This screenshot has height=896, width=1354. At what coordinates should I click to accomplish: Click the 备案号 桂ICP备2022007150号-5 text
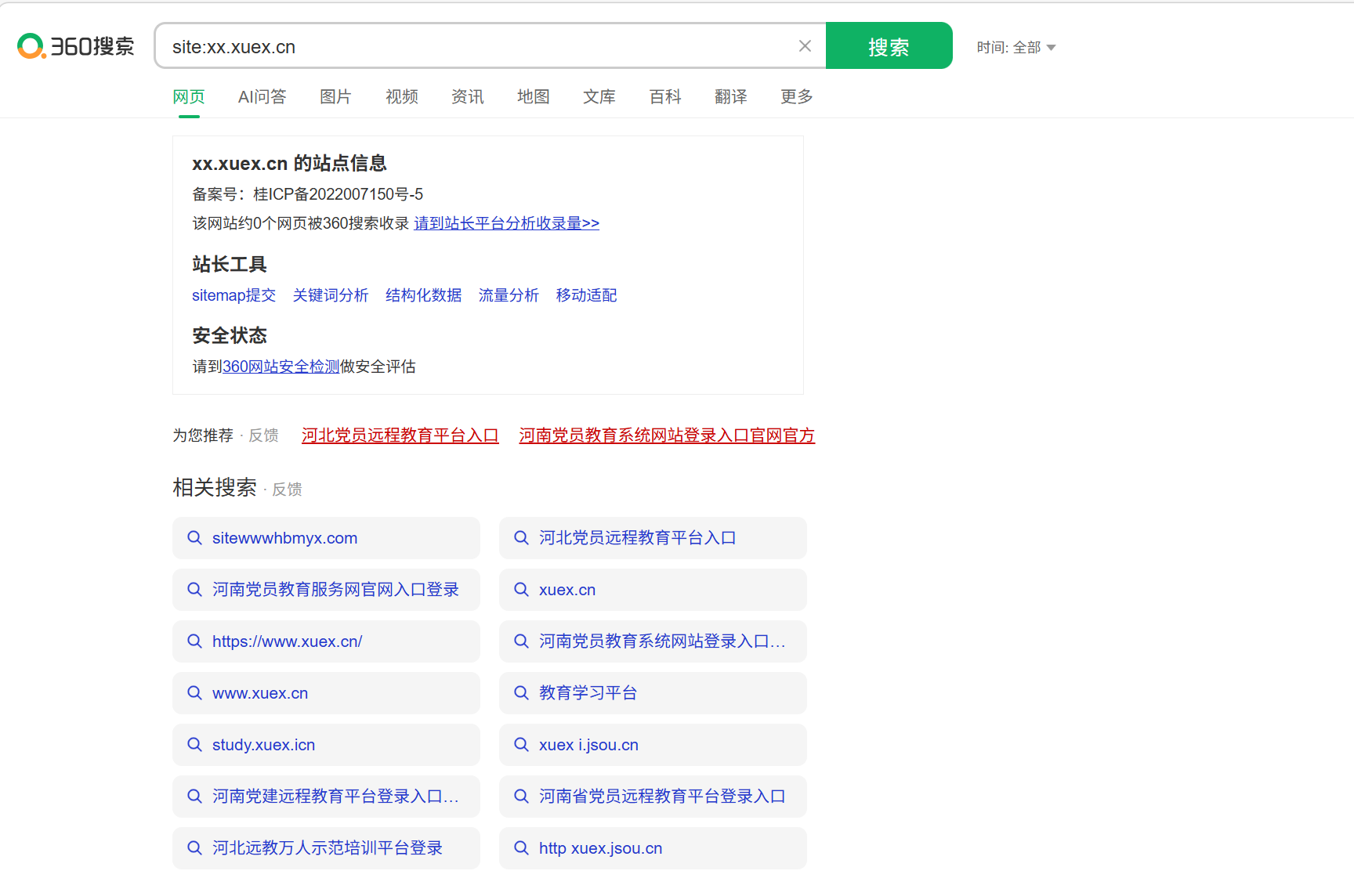[x=308, y=194]
